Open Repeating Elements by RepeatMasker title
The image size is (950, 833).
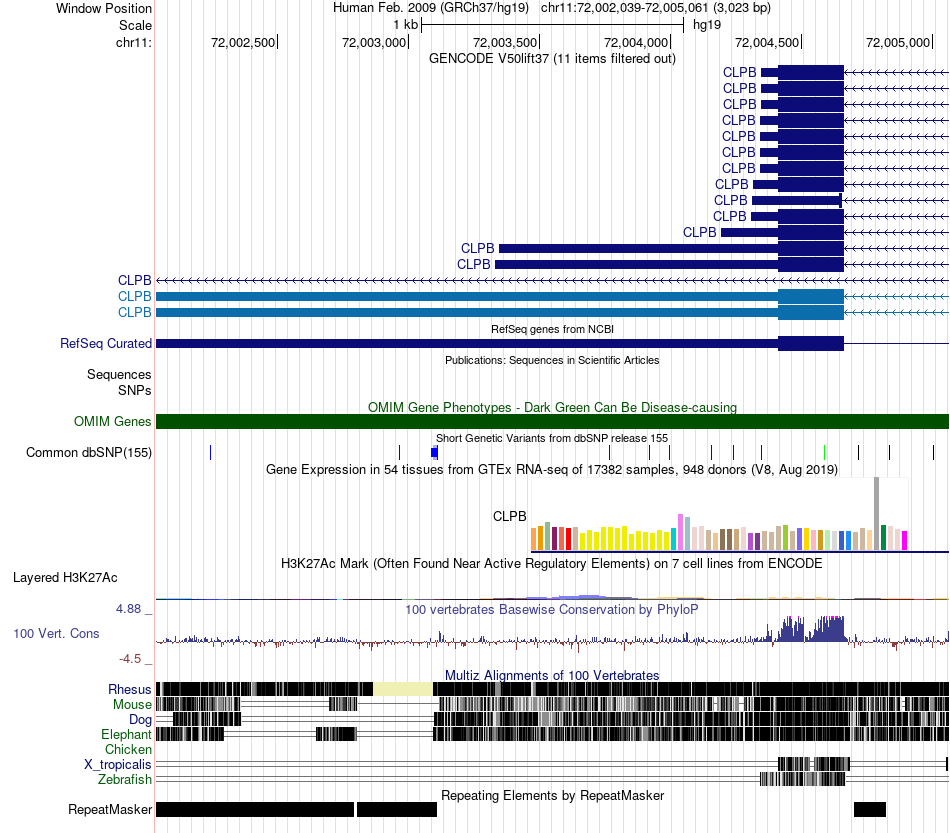(552, 795)
